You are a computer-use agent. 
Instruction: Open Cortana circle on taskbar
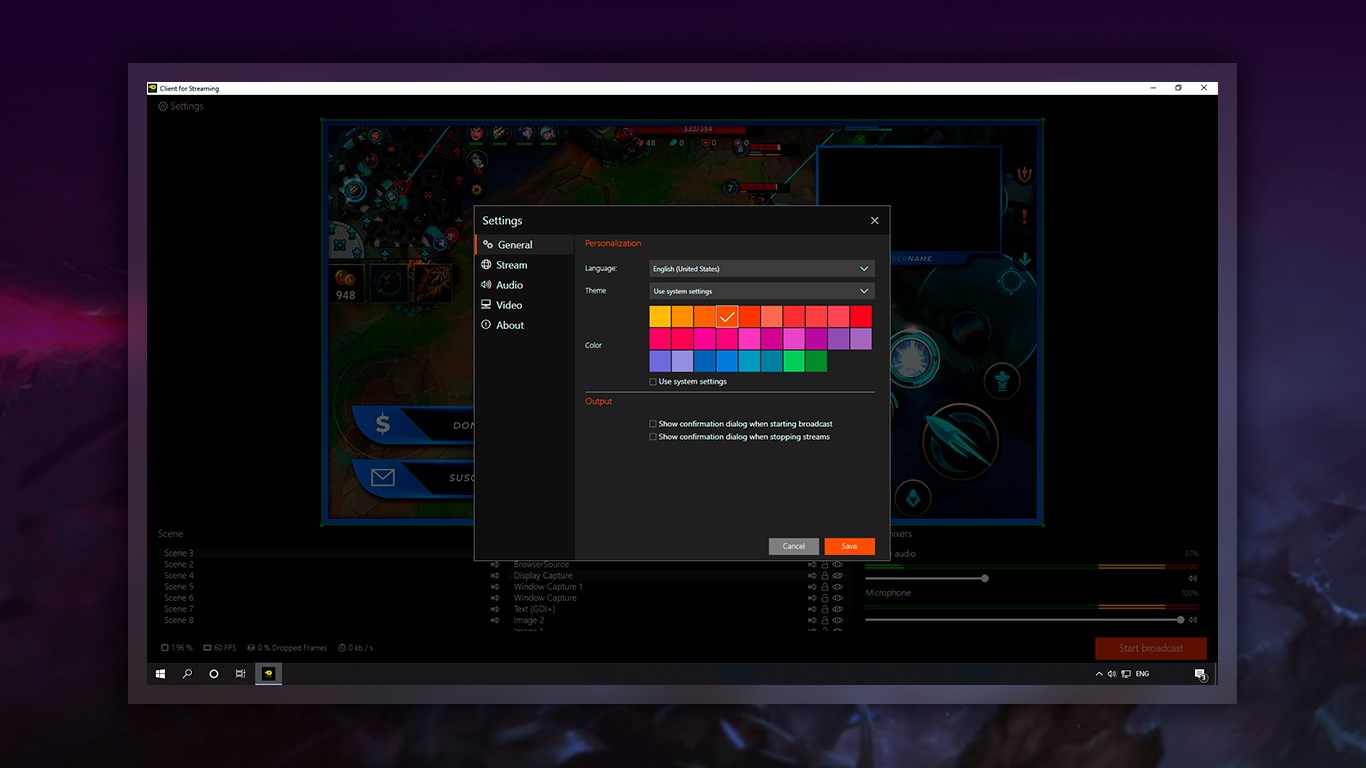point(214,674)
